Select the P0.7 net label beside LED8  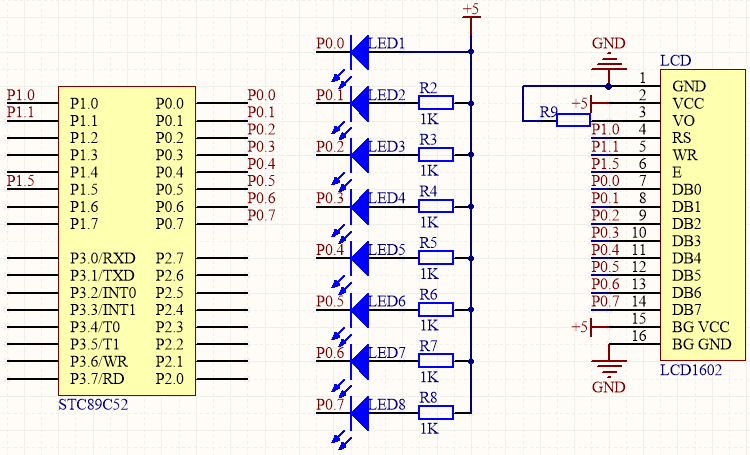tap(330, 405)
